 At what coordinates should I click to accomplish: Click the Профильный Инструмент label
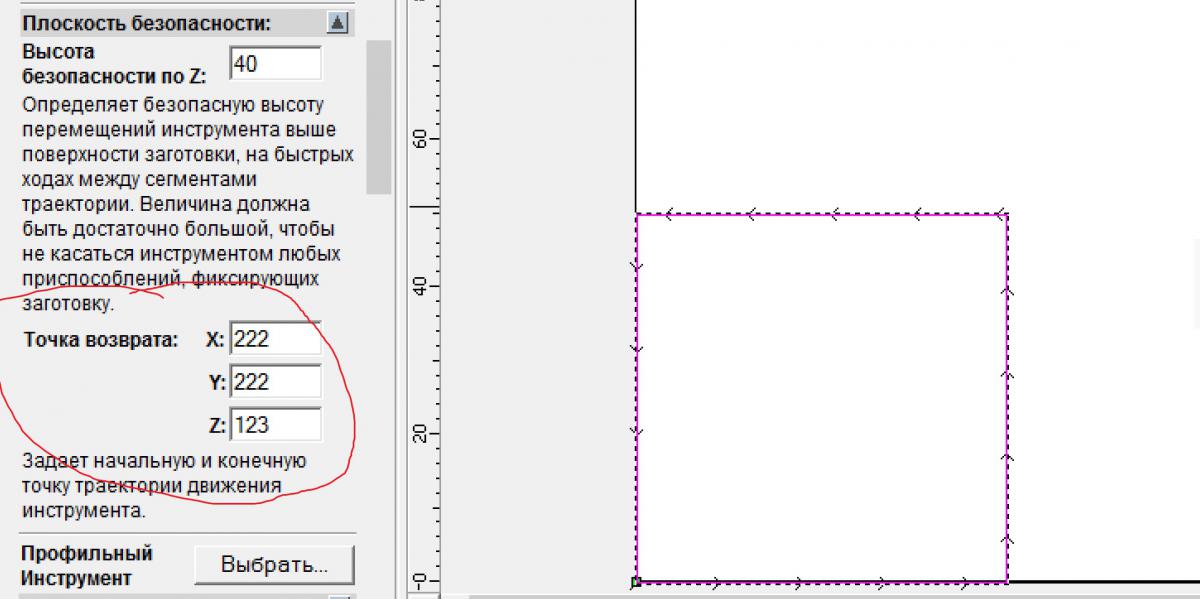pyautogui.click(x=87, y=565)
